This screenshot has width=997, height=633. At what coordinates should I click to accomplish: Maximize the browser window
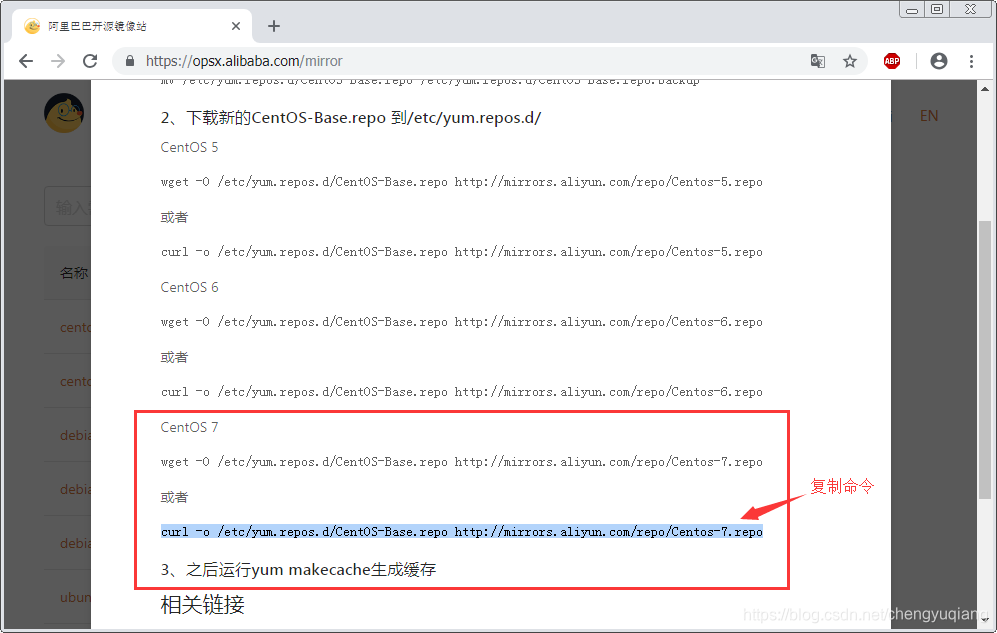(937, 9)
